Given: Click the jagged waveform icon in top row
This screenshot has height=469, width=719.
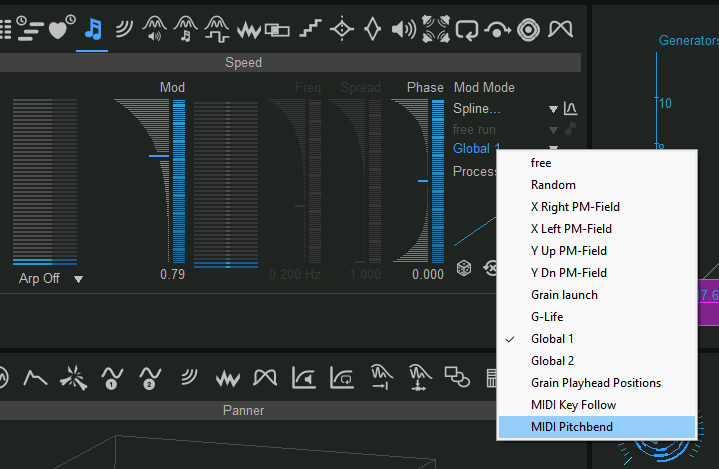Looking at the screenshot, I should pos(249,31).
